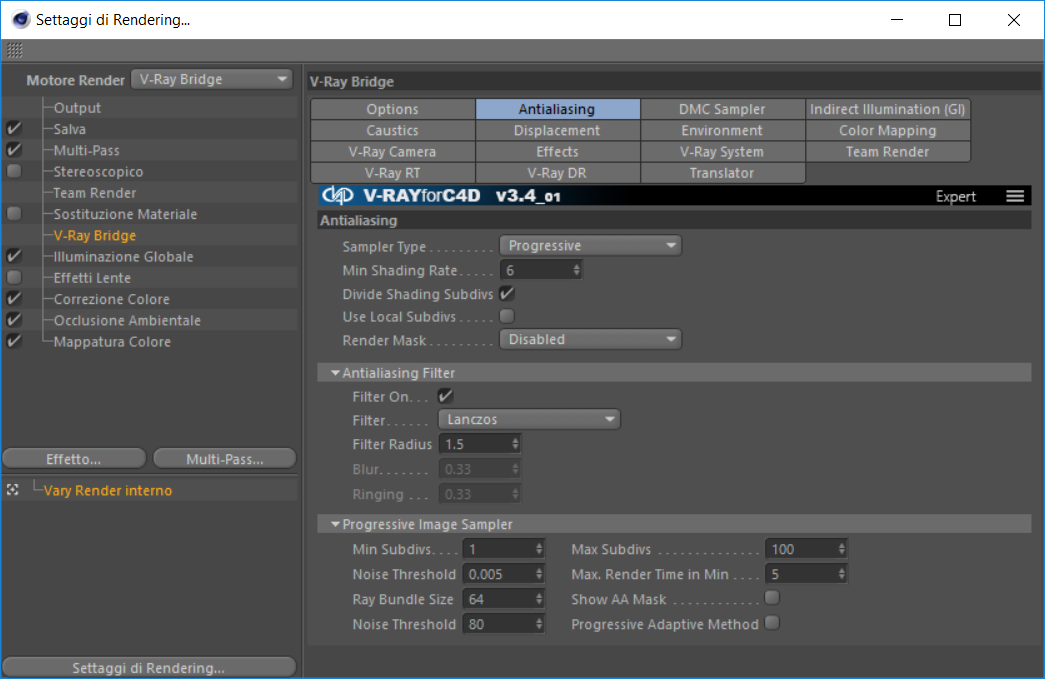Toggle the Salva checkbox
1045x679 pixels.
(x=14, y=129)
